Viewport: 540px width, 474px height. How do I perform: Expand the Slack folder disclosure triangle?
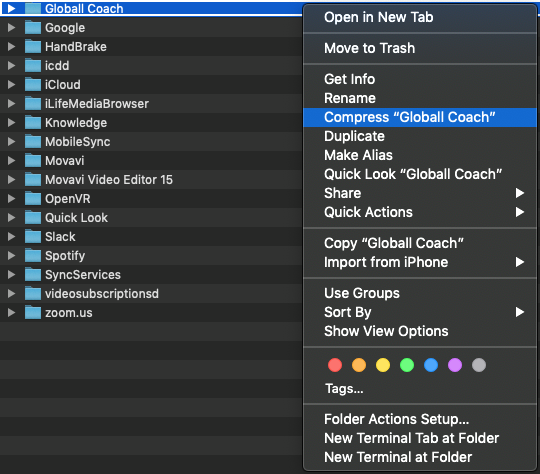click(11, 236)
